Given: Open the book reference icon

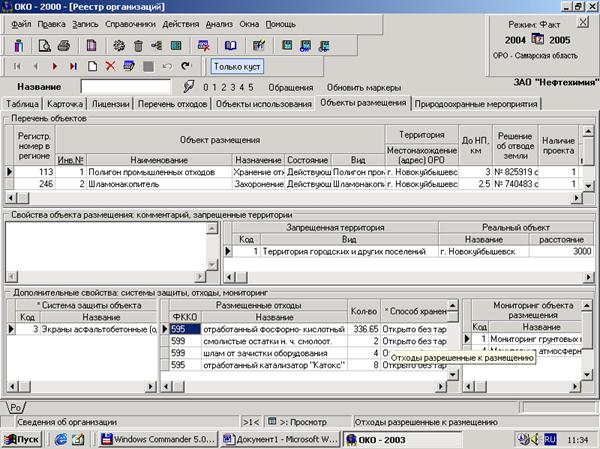Looking at the screenshot, I should [x=230, y=46].
